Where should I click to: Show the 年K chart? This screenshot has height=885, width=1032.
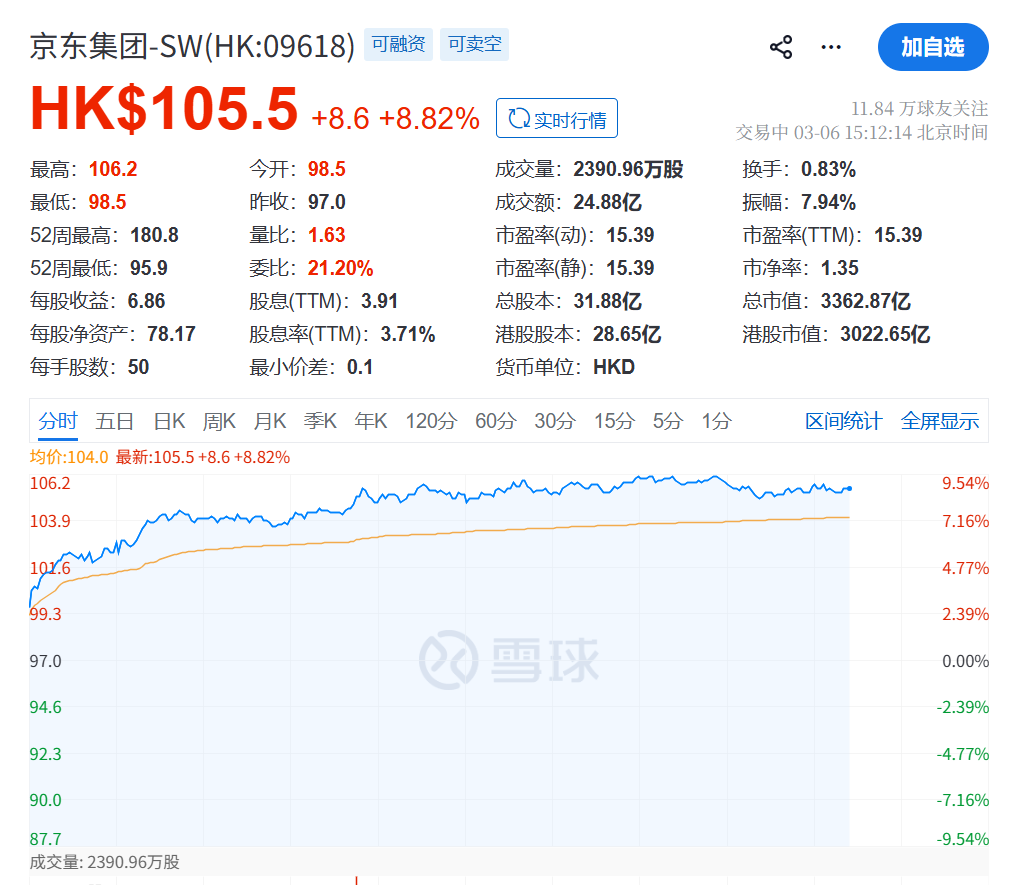[x=371, y=421]
